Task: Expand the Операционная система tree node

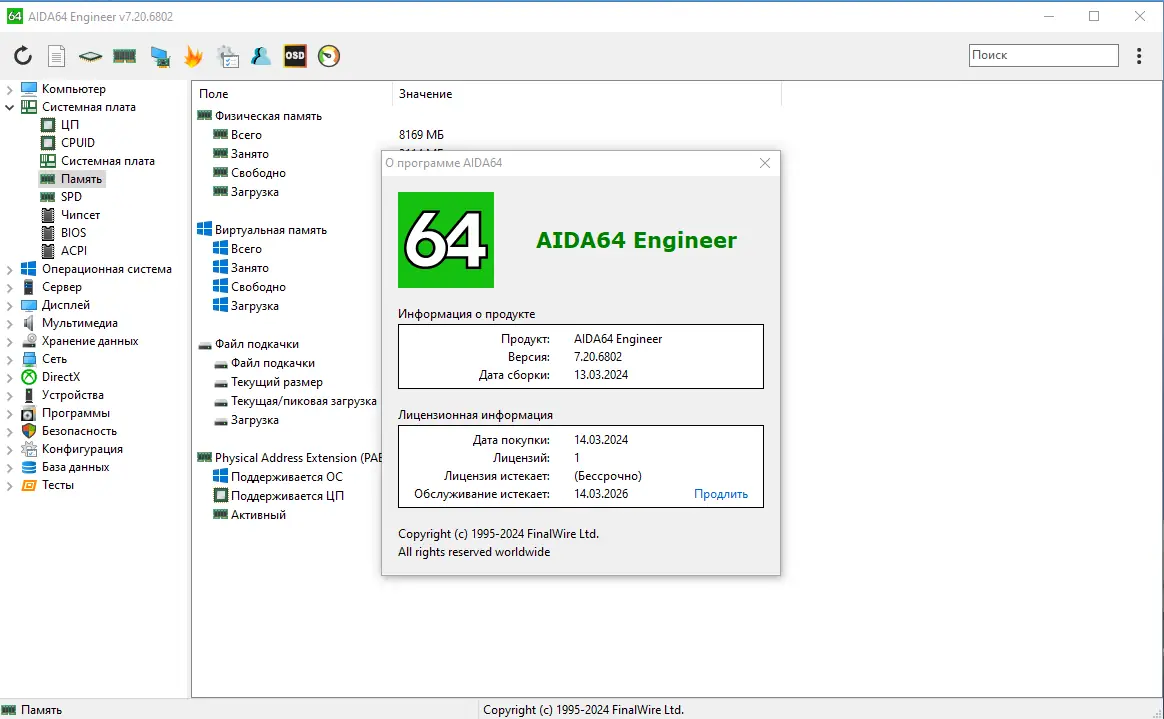Action: (x=8, y=268)
